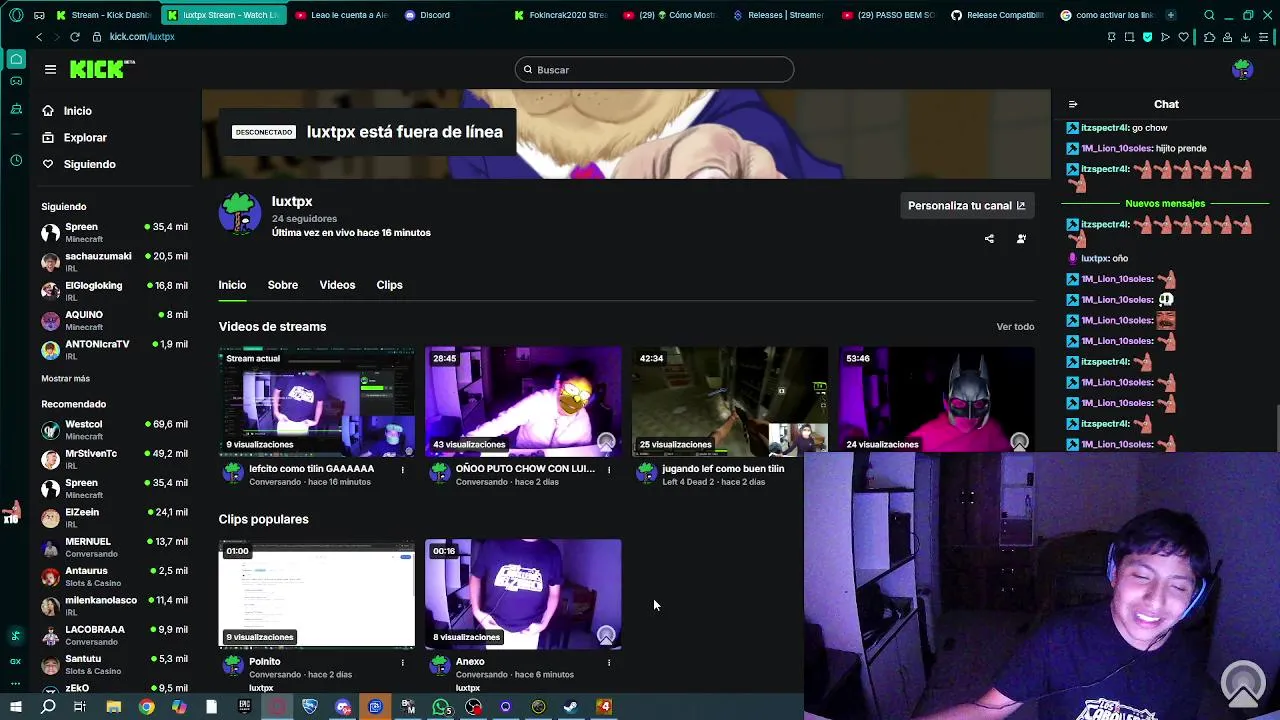1280x720 pixels.
Task: Open Siguiendo in the sidebar
Action: pyautogui.click(x=78, y=164)
